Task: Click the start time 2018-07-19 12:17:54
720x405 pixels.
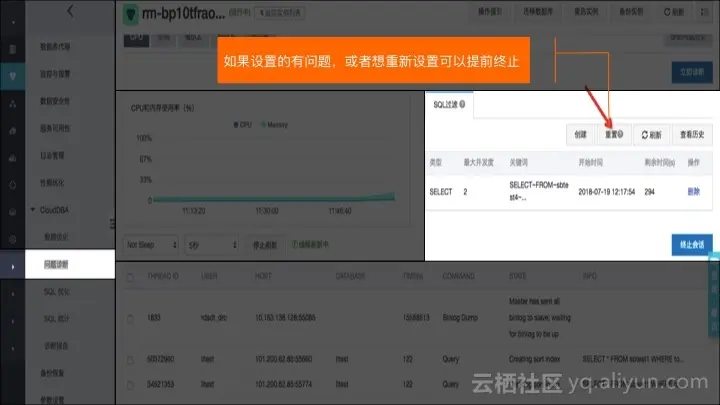Action: click(x=607, y=191)
